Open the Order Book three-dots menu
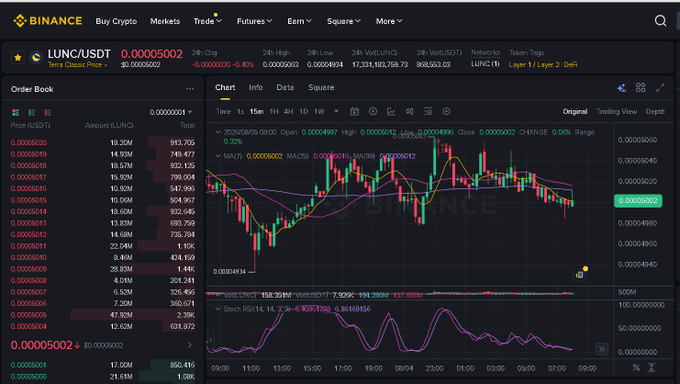The width and height of the screenshot is (680, 384). 190,89
